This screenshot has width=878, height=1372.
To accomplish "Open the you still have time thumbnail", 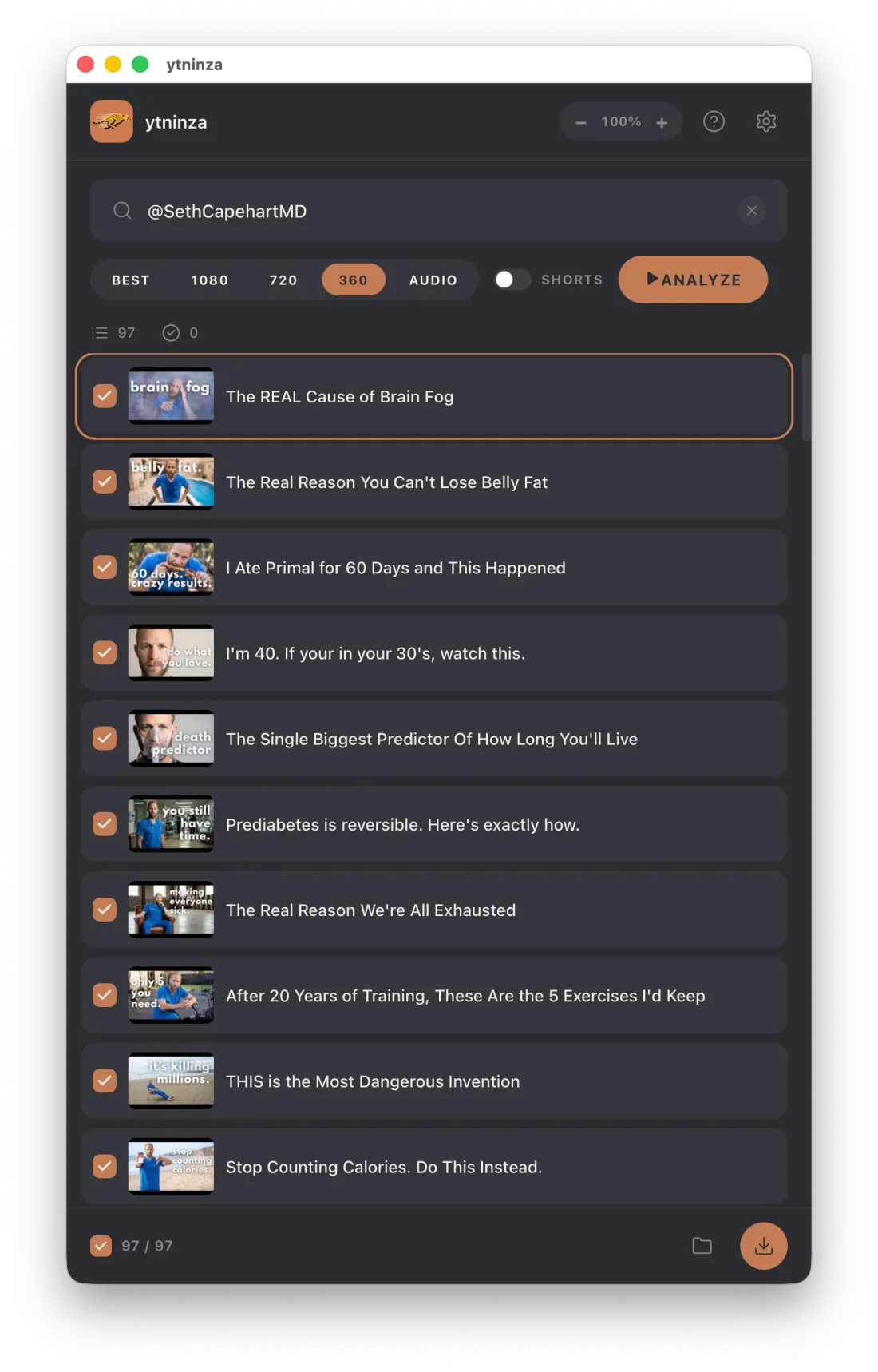I will point(171,823).
